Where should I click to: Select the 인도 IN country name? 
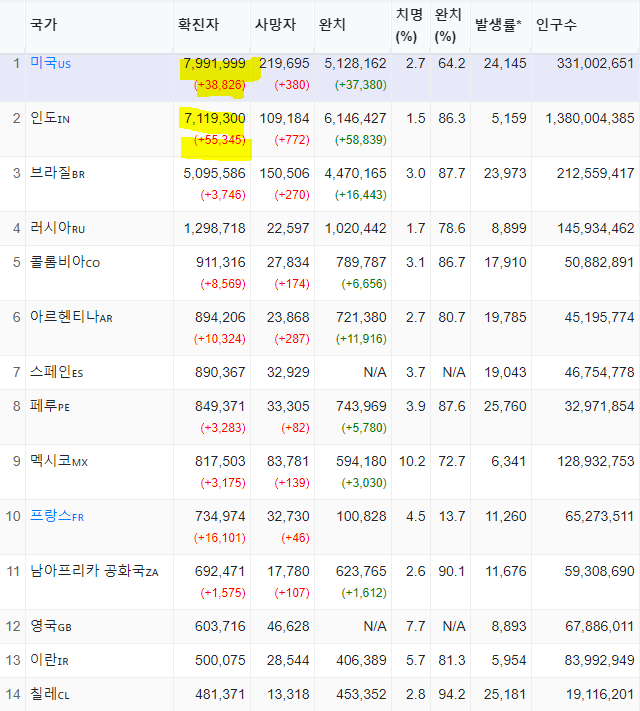pyautogui.click(x=50, y=118)
